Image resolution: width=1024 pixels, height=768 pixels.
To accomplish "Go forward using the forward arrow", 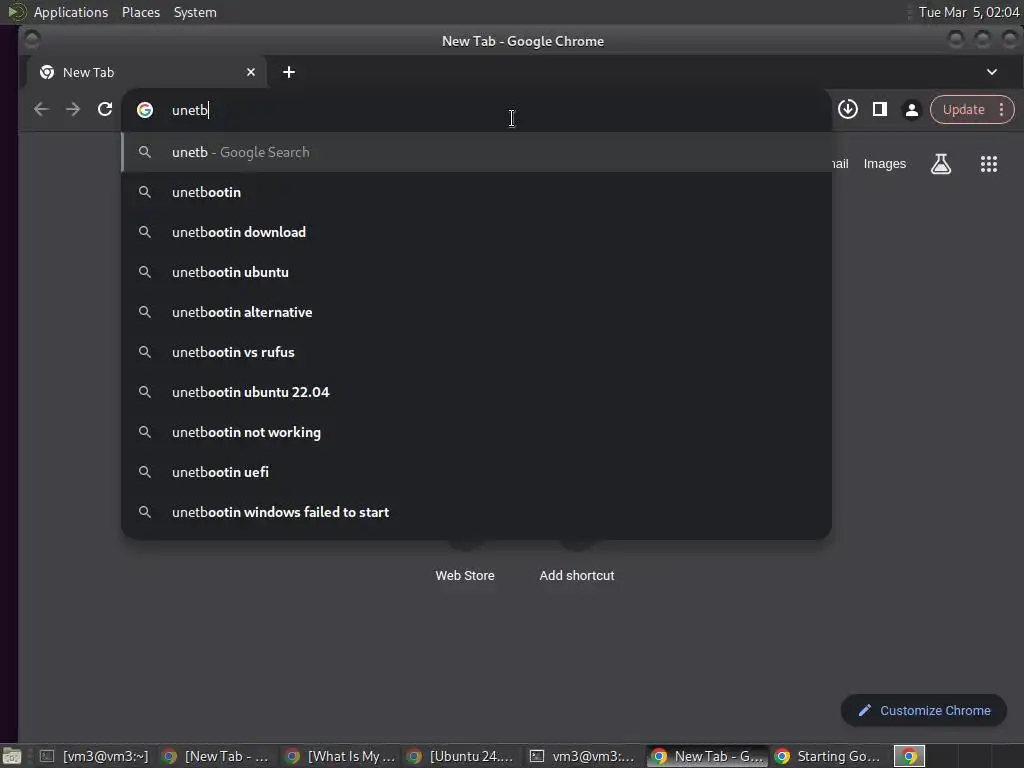I will 73,110.
